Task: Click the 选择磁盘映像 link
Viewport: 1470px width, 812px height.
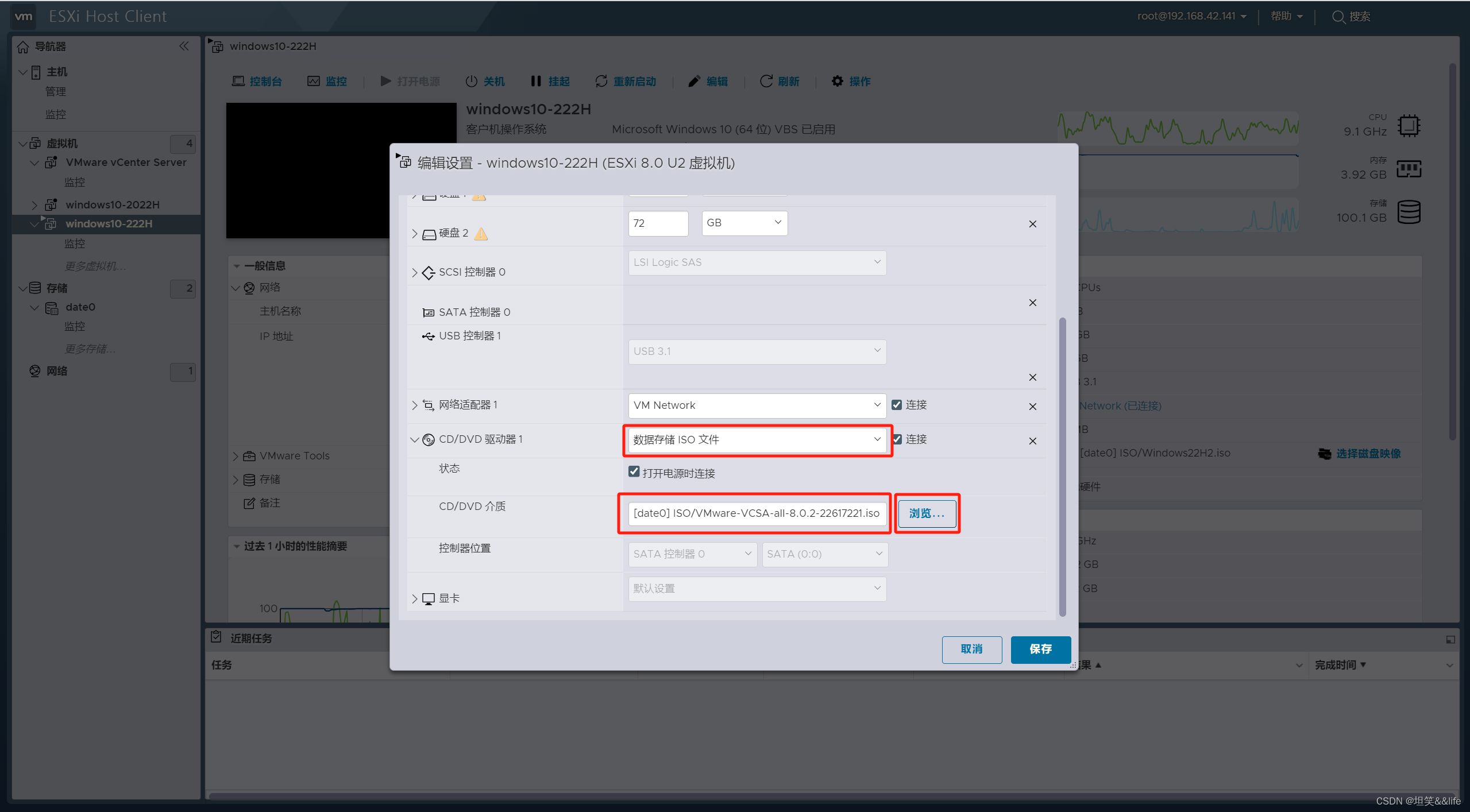Action: tap(1368, 454)
